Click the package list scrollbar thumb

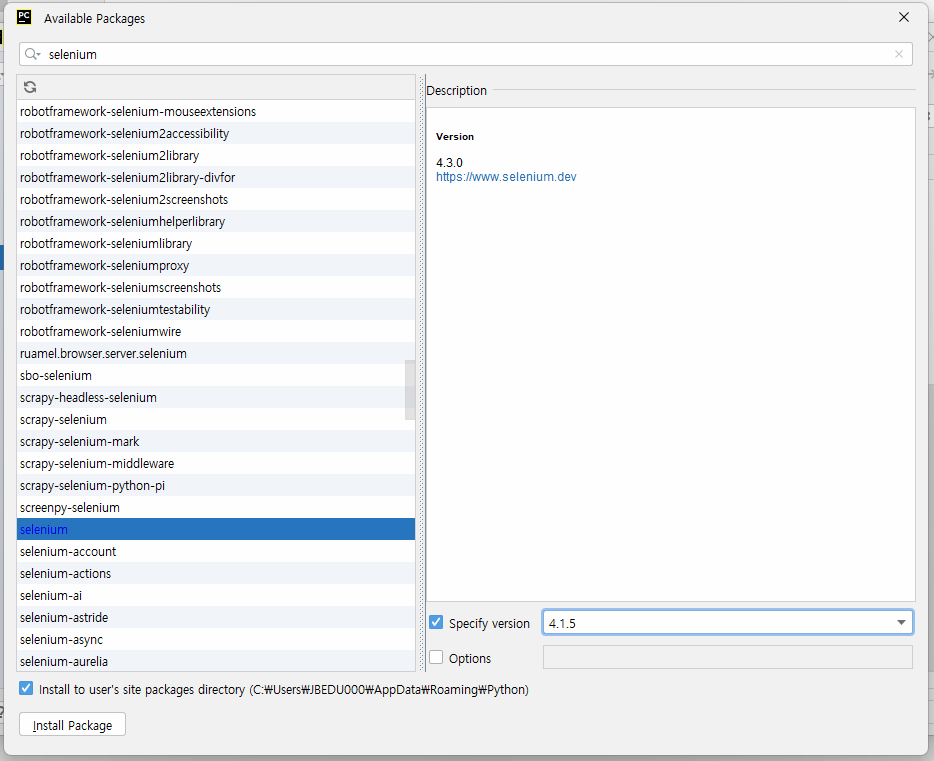point(410,390)
